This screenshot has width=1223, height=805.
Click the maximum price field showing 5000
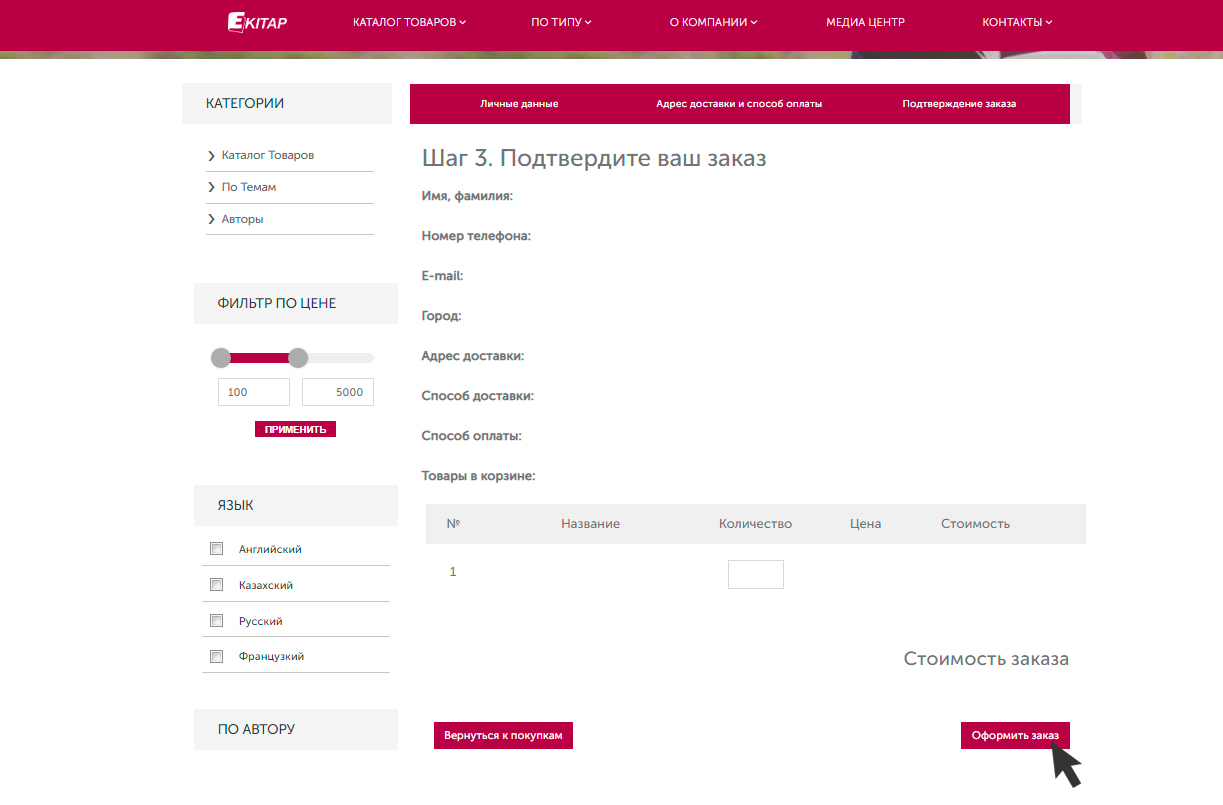[338, 392]
